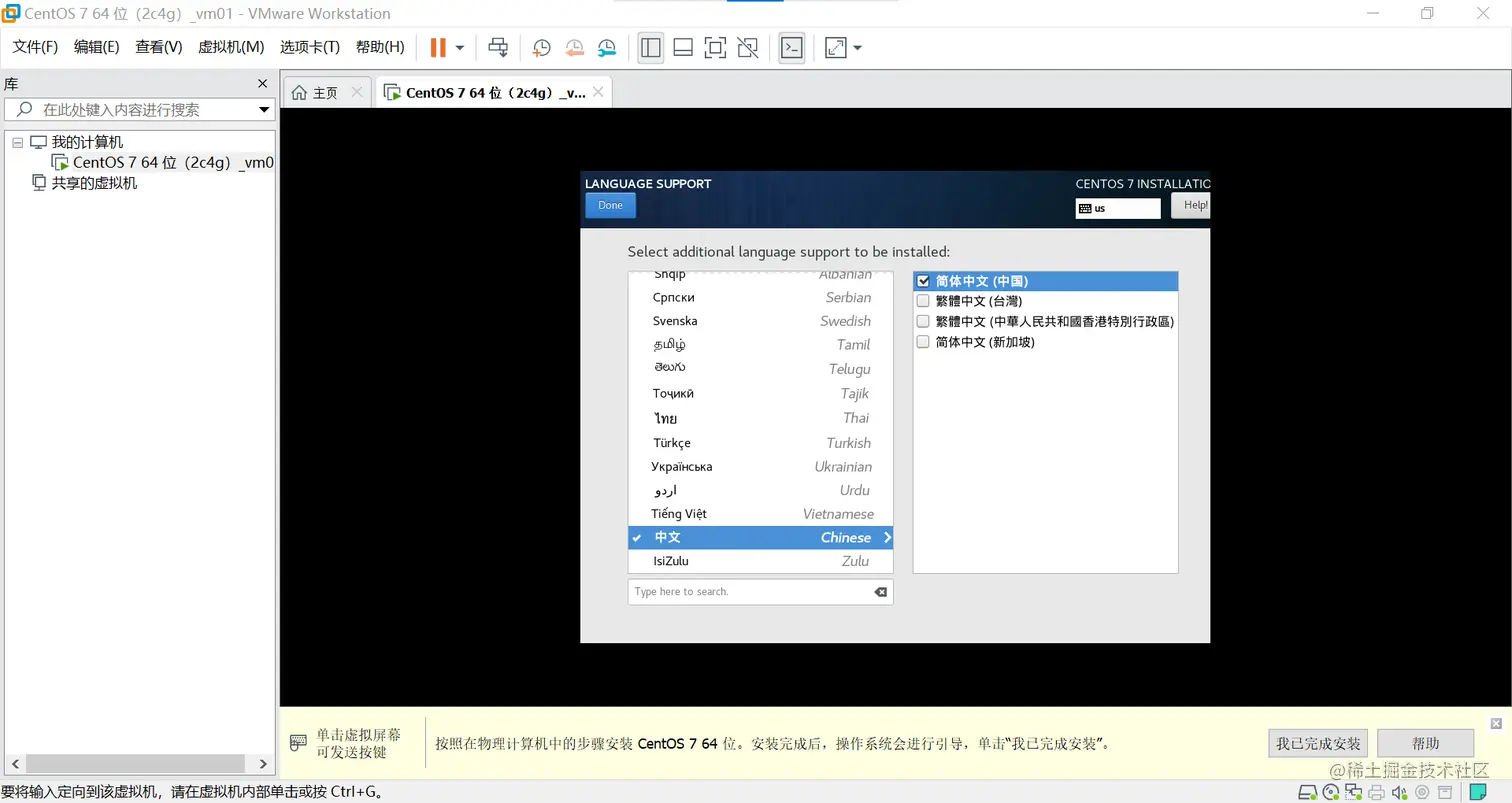Viewport: 1512px width, 803px height.
Task: Click the sound card status icon
Action: [x=1400, y=793]
